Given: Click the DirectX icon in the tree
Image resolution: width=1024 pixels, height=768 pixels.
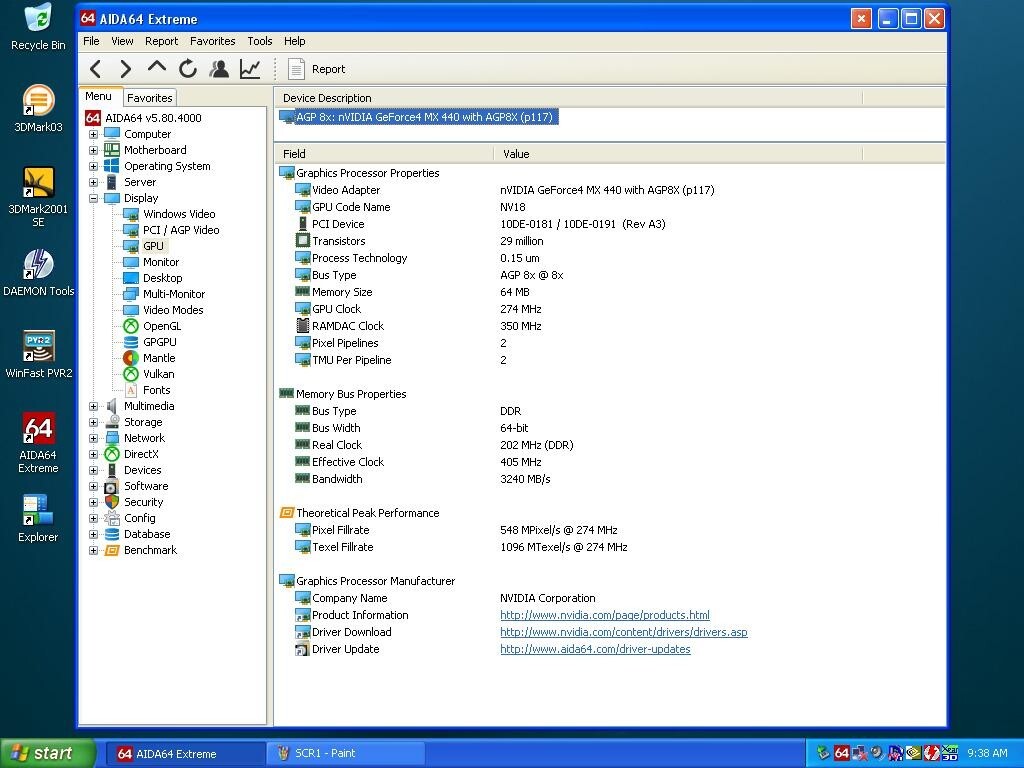Looking at the screenshot, I should tap(112, 454).
